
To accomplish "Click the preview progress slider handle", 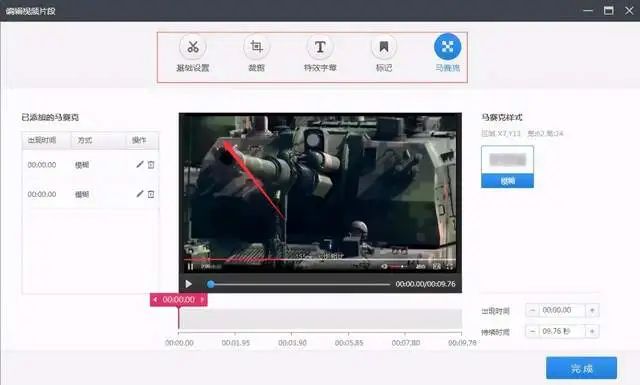I will [211, 284].
